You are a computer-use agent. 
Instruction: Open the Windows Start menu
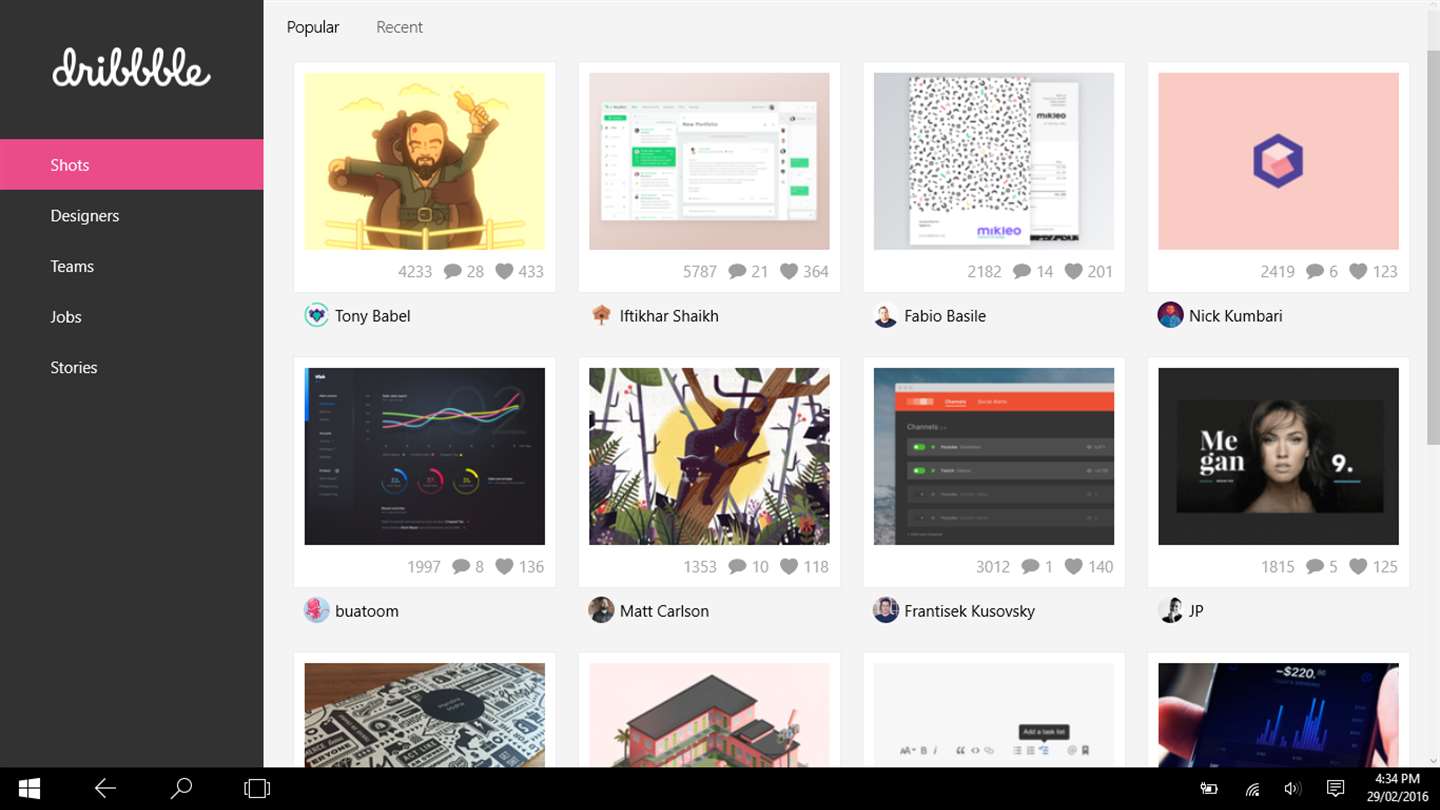[x=29, y=789]
